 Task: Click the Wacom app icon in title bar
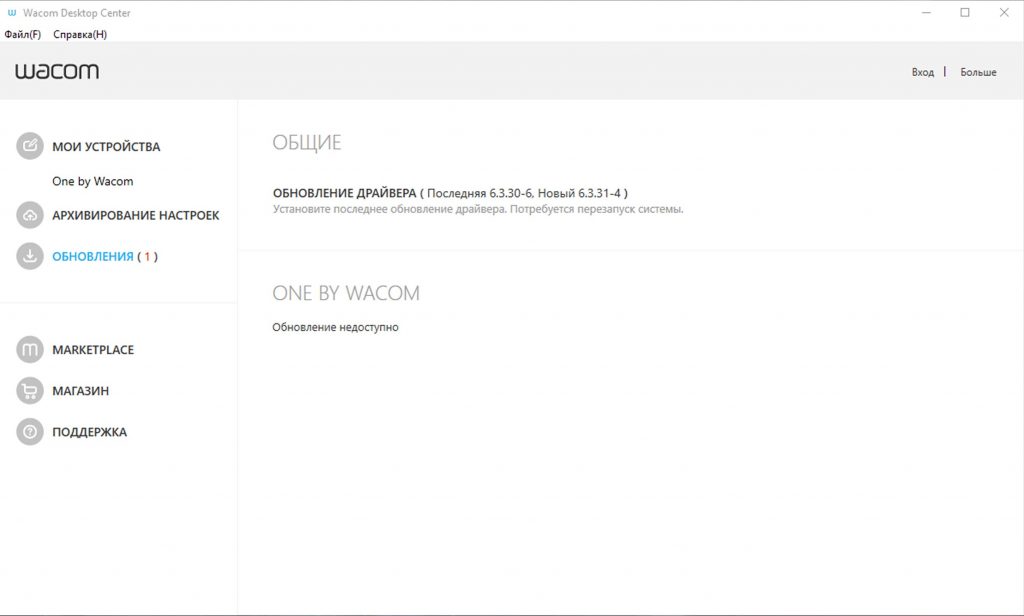tap(12, 13)
